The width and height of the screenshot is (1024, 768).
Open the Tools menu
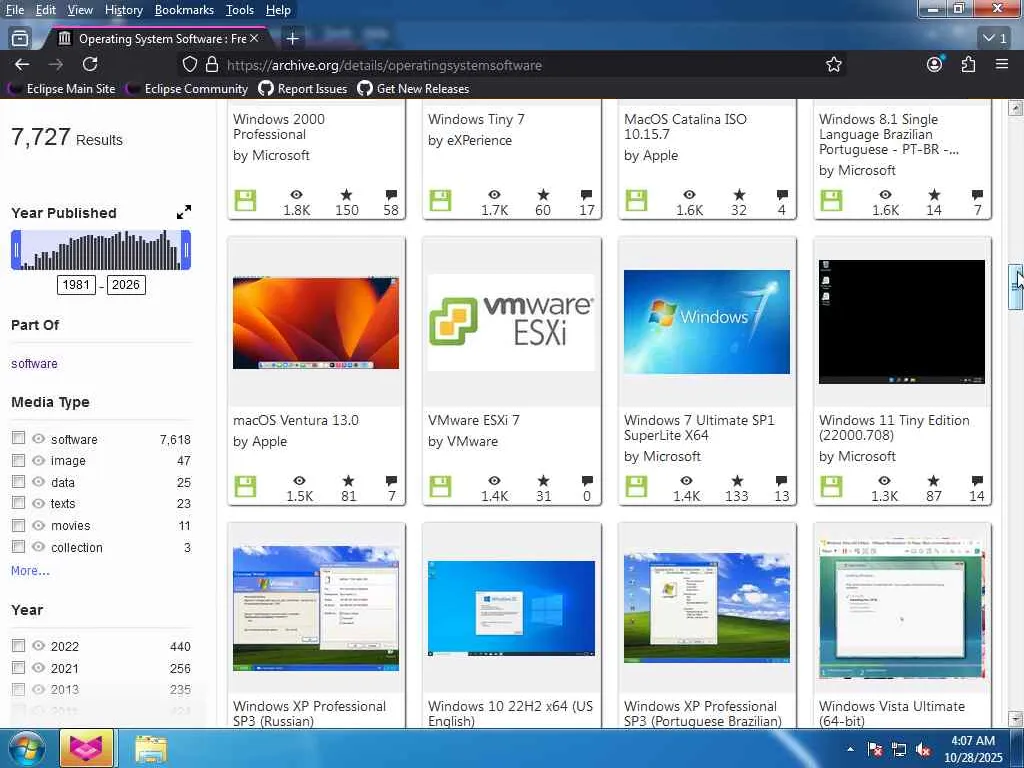(x=240, y=10)
